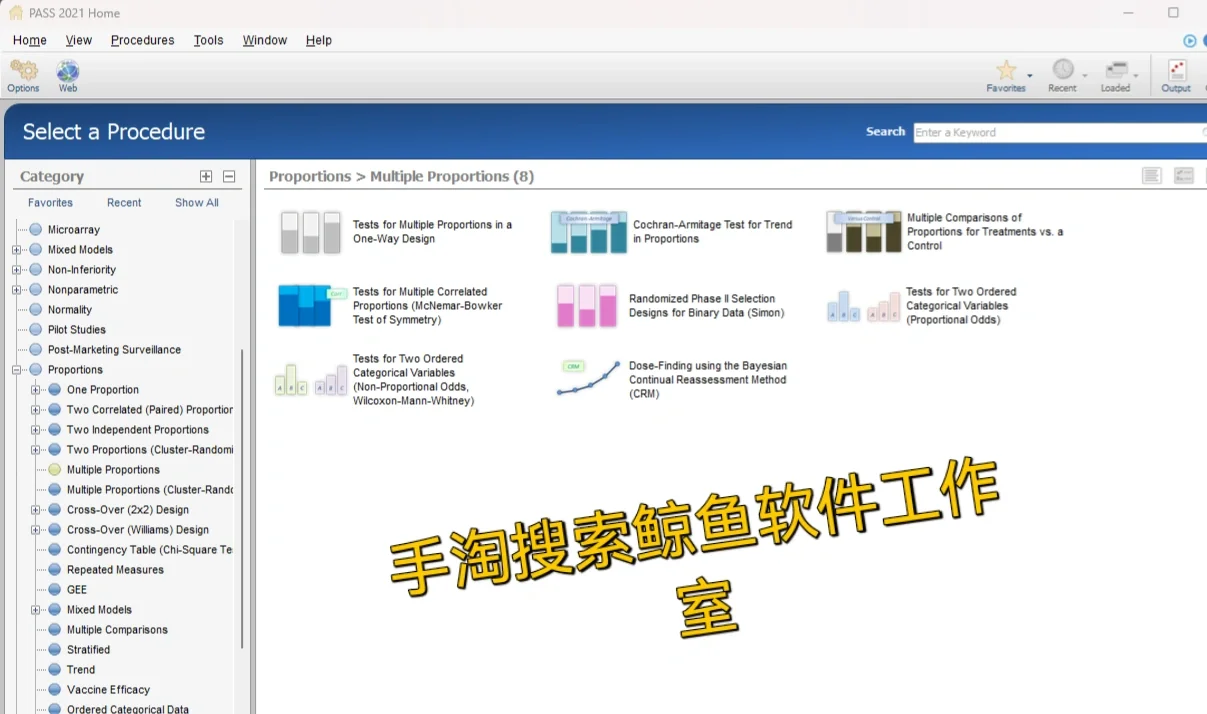Select the Ordered Categorical Data item
The width and height of the screenshot is (1207, 714).
tap(128, 709)
